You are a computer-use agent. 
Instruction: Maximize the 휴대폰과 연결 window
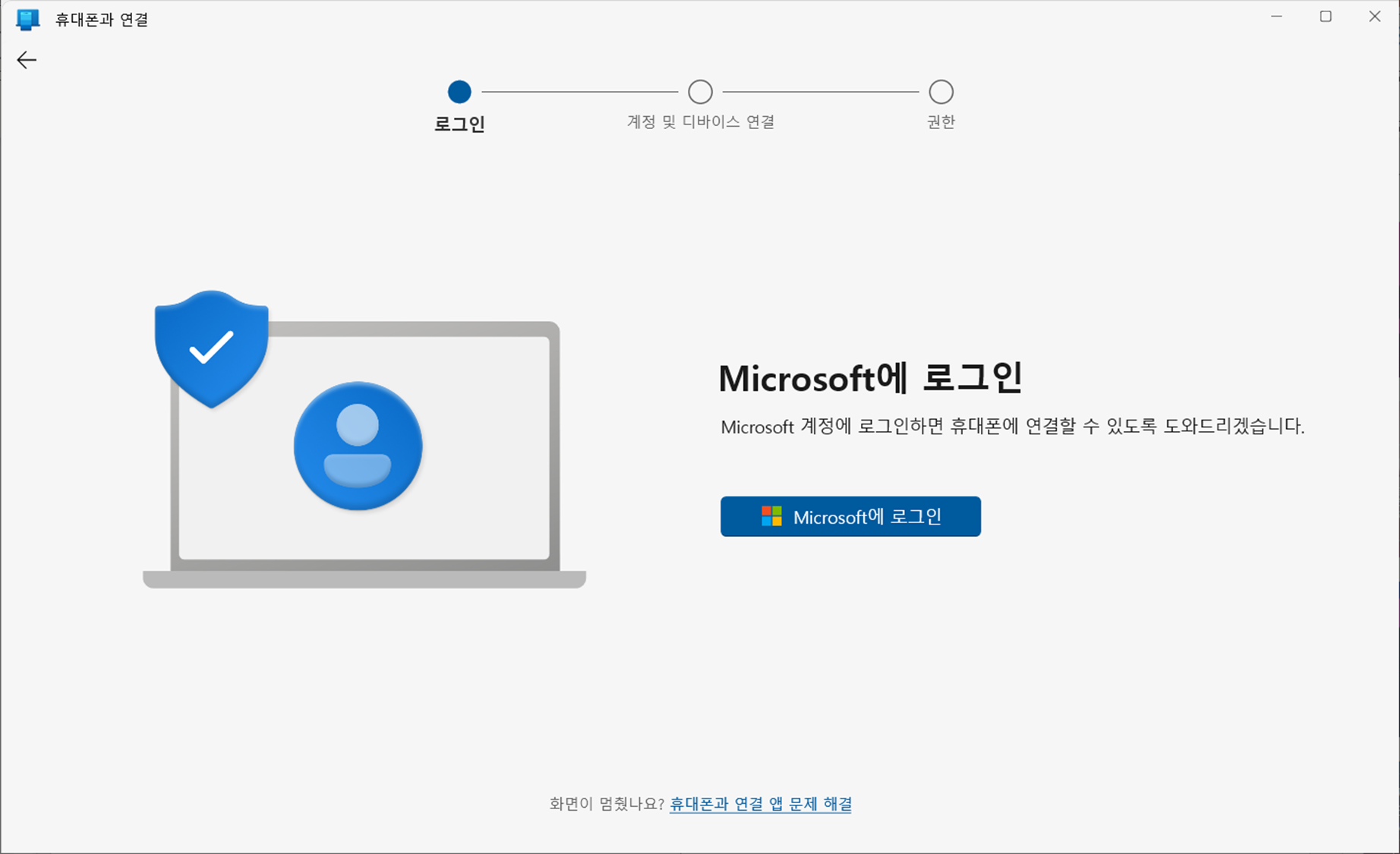tap(1326, 17)
